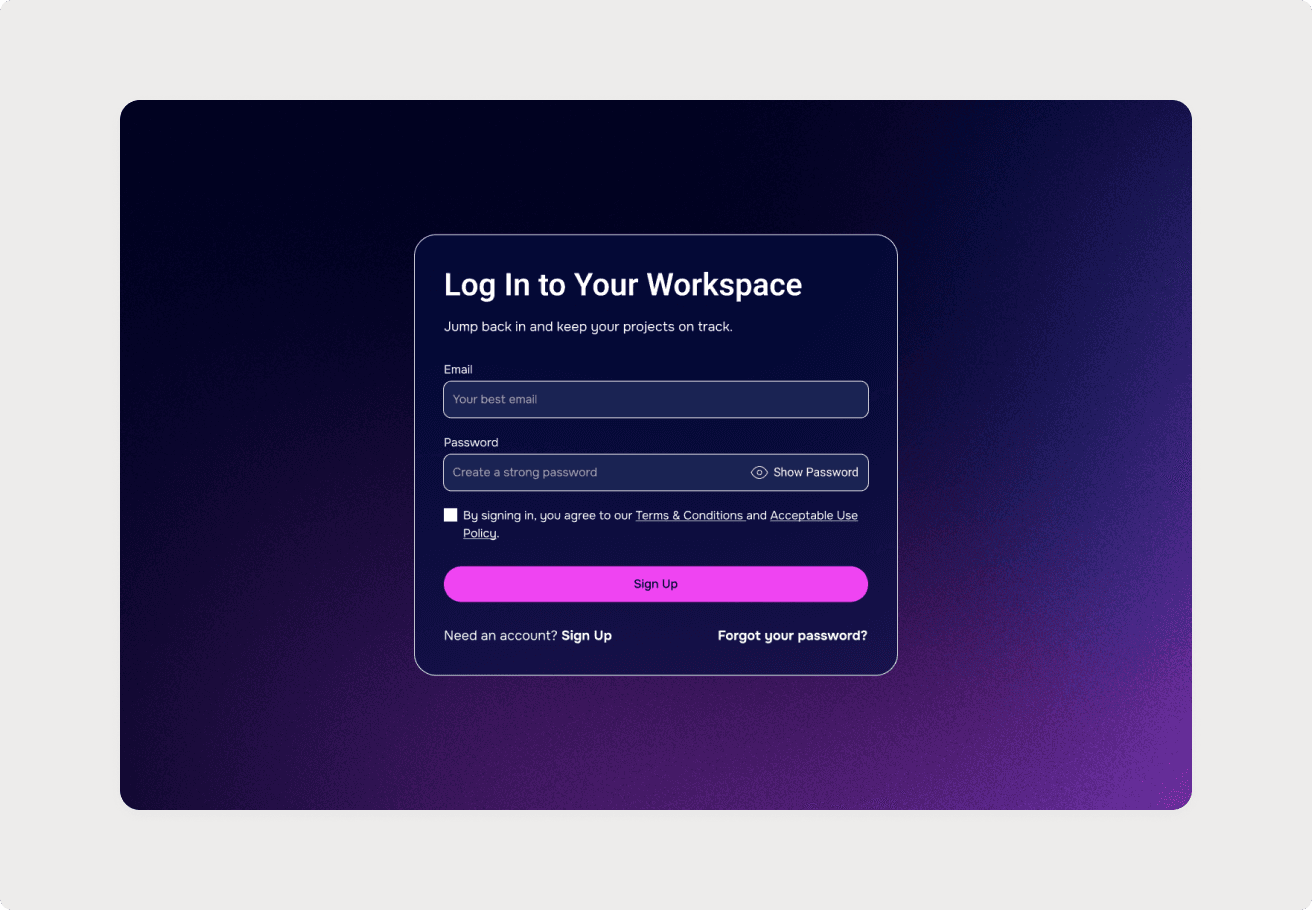This screenshot has height=910, width=1312.
Task: Click the Password field label
Action: coord(471,443)
